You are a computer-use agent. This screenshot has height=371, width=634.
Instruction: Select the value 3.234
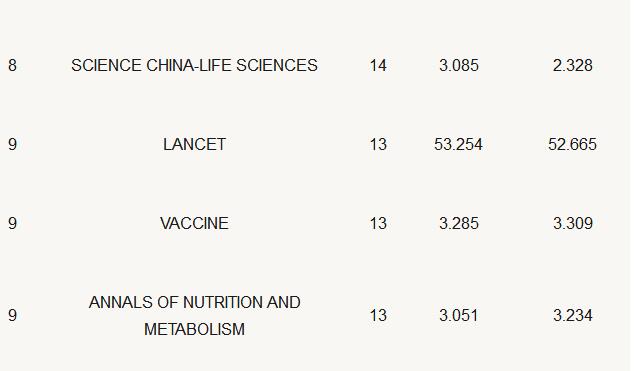[x=573, y=315]
